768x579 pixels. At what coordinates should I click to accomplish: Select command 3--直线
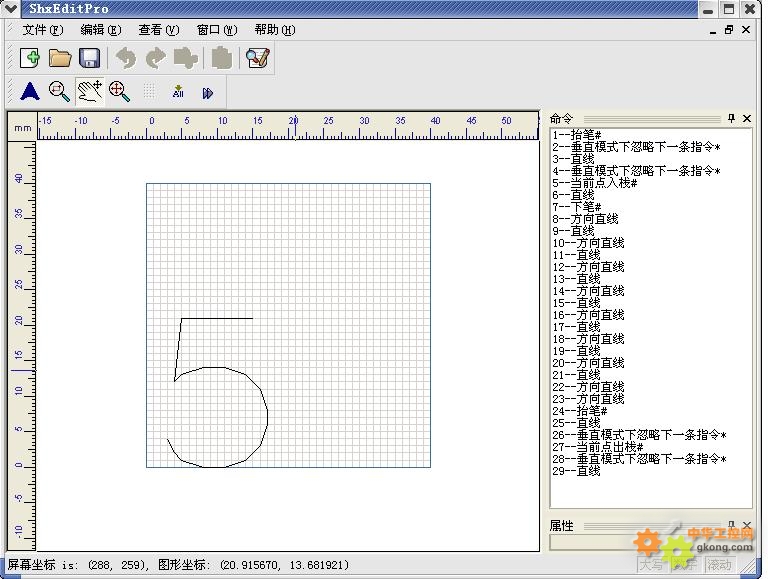point(573,159)
